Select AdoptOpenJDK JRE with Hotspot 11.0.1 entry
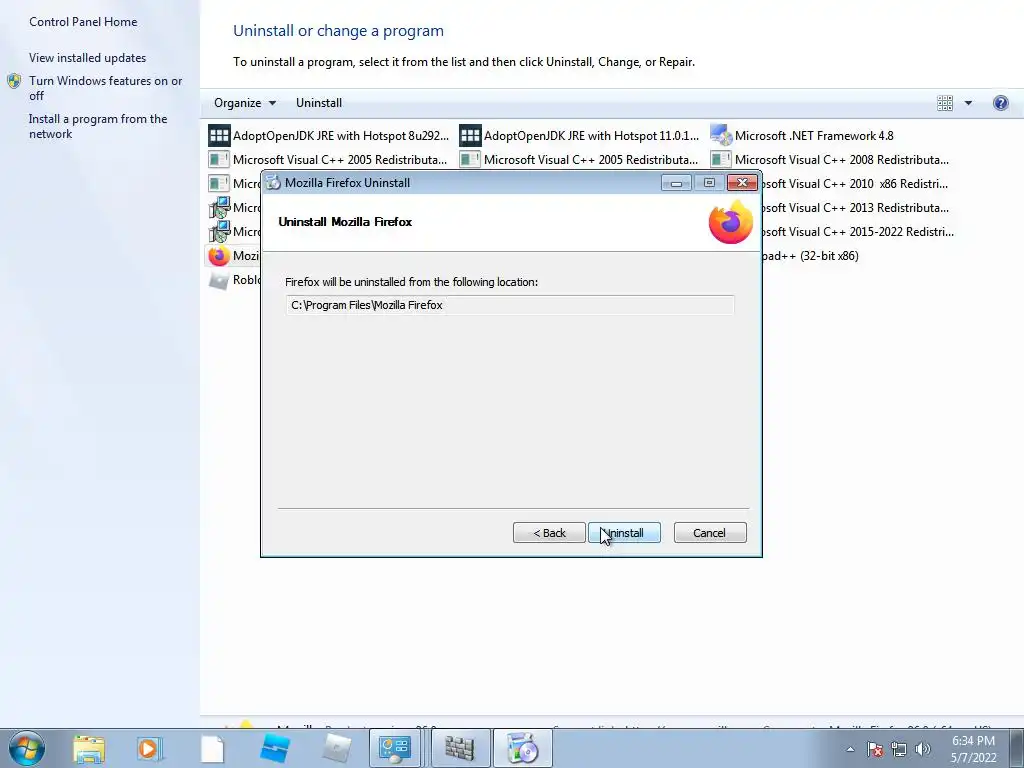 coord(580,136)
